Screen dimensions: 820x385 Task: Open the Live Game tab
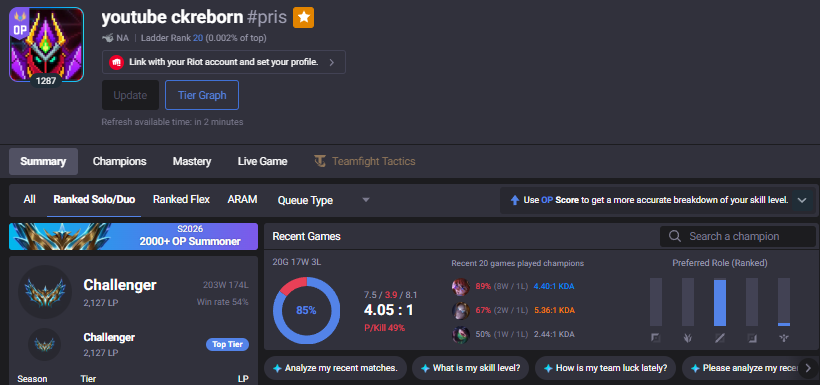click(x=263, y=161)
